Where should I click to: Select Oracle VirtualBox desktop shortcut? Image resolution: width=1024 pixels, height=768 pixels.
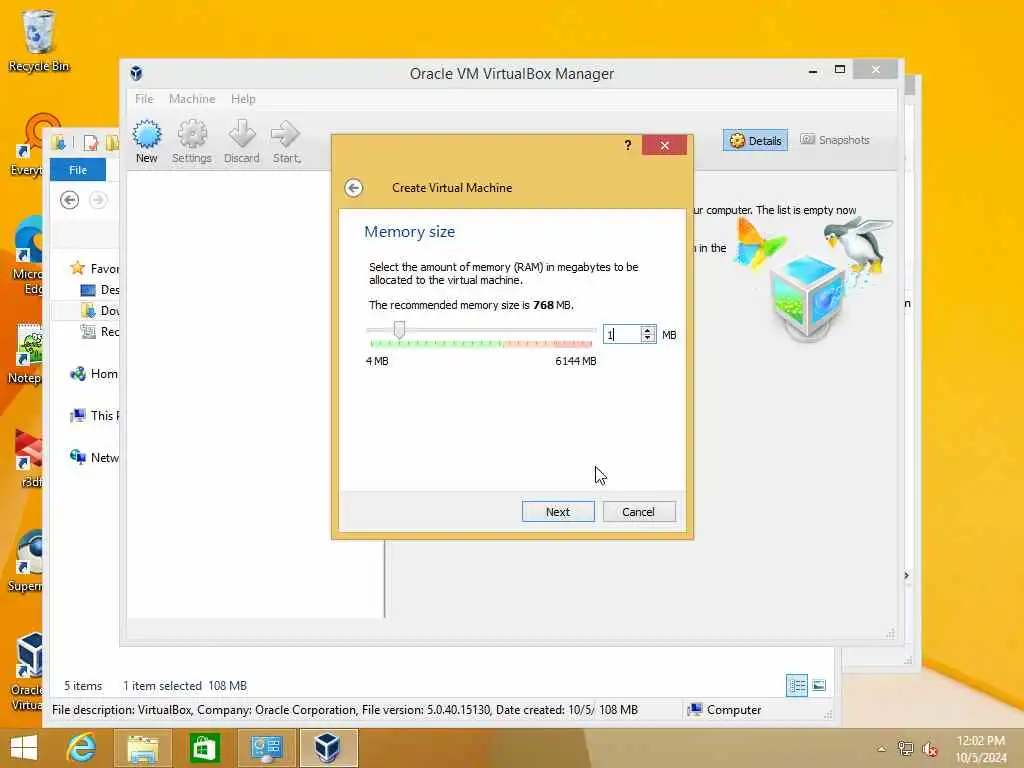(x=27, y=671)
